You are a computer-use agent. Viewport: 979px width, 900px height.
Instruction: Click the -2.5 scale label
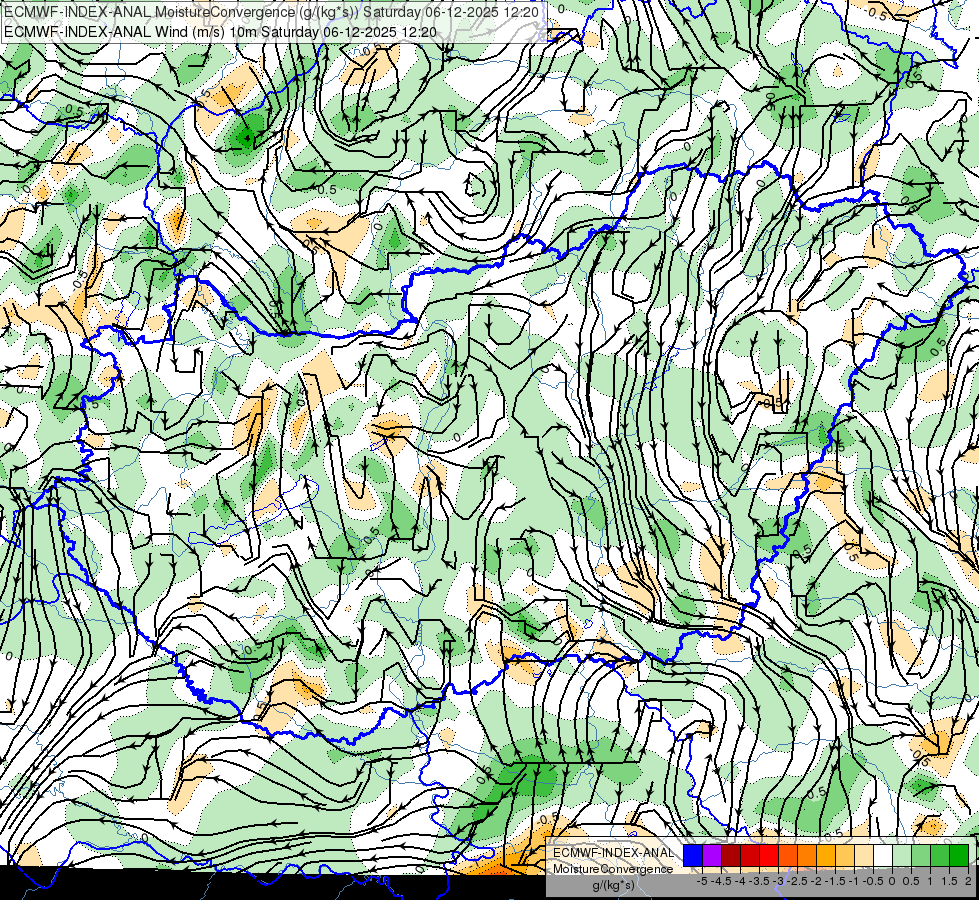(x=797, y=881)
